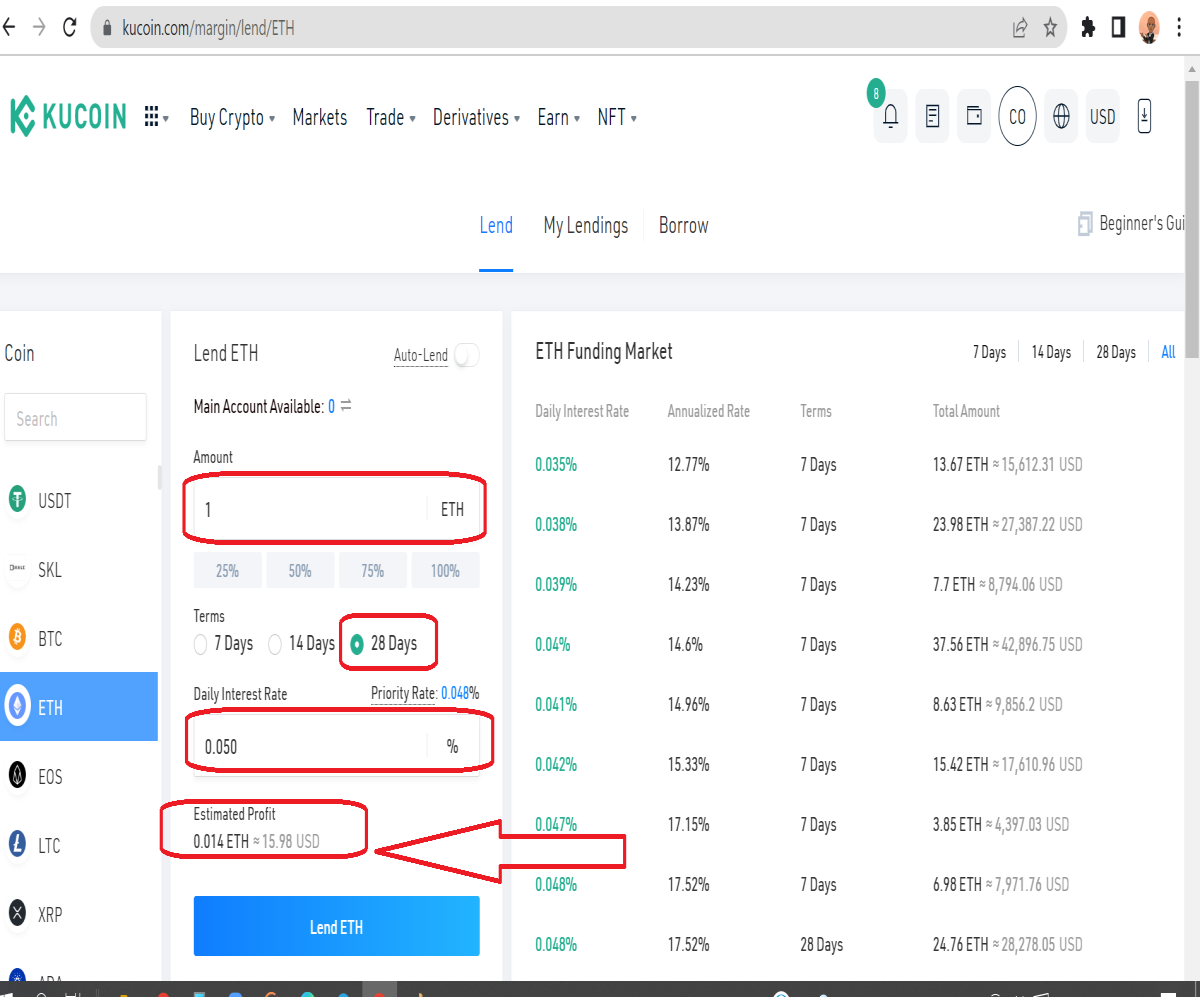Select the SKL coin icon

18,569
